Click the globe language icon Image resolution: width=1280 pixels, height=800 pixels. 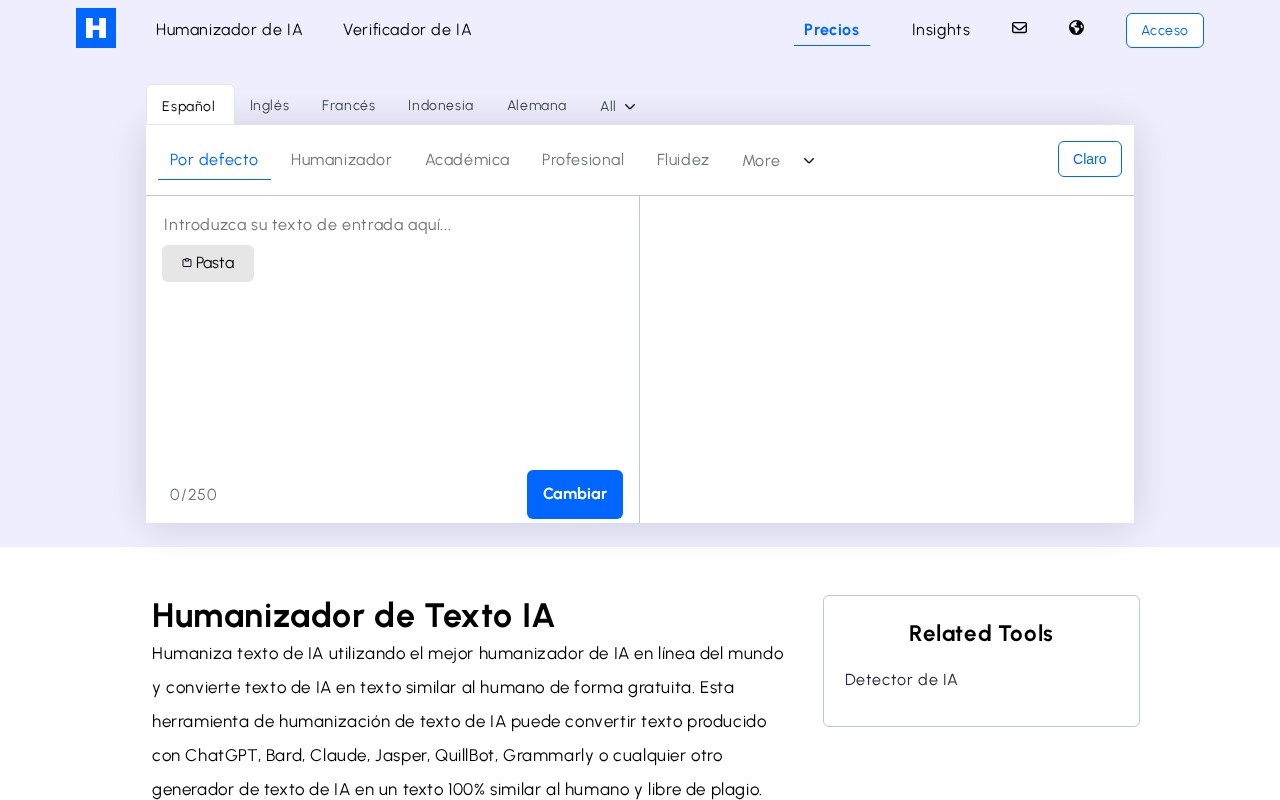[1076, 28]
